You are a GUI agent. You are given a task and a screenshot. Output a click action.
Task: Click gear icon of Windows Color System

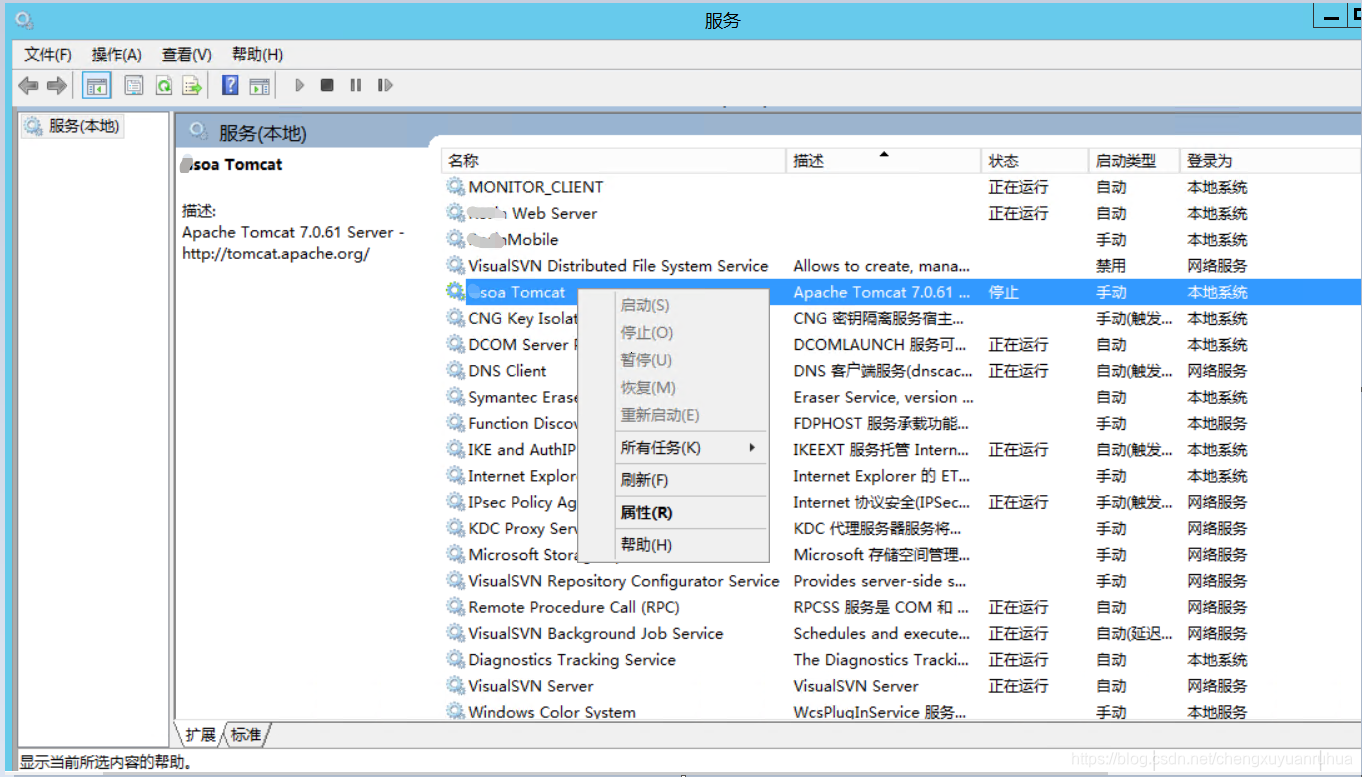tap(456, 712)
